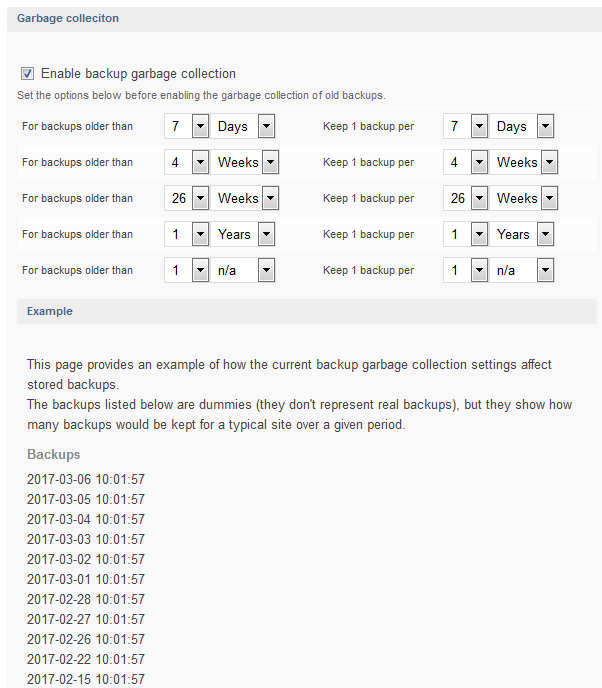602x688 pixels.
Task: Open first row 'older than' Days unit dropdown
Action: click(x=244, y=127)
